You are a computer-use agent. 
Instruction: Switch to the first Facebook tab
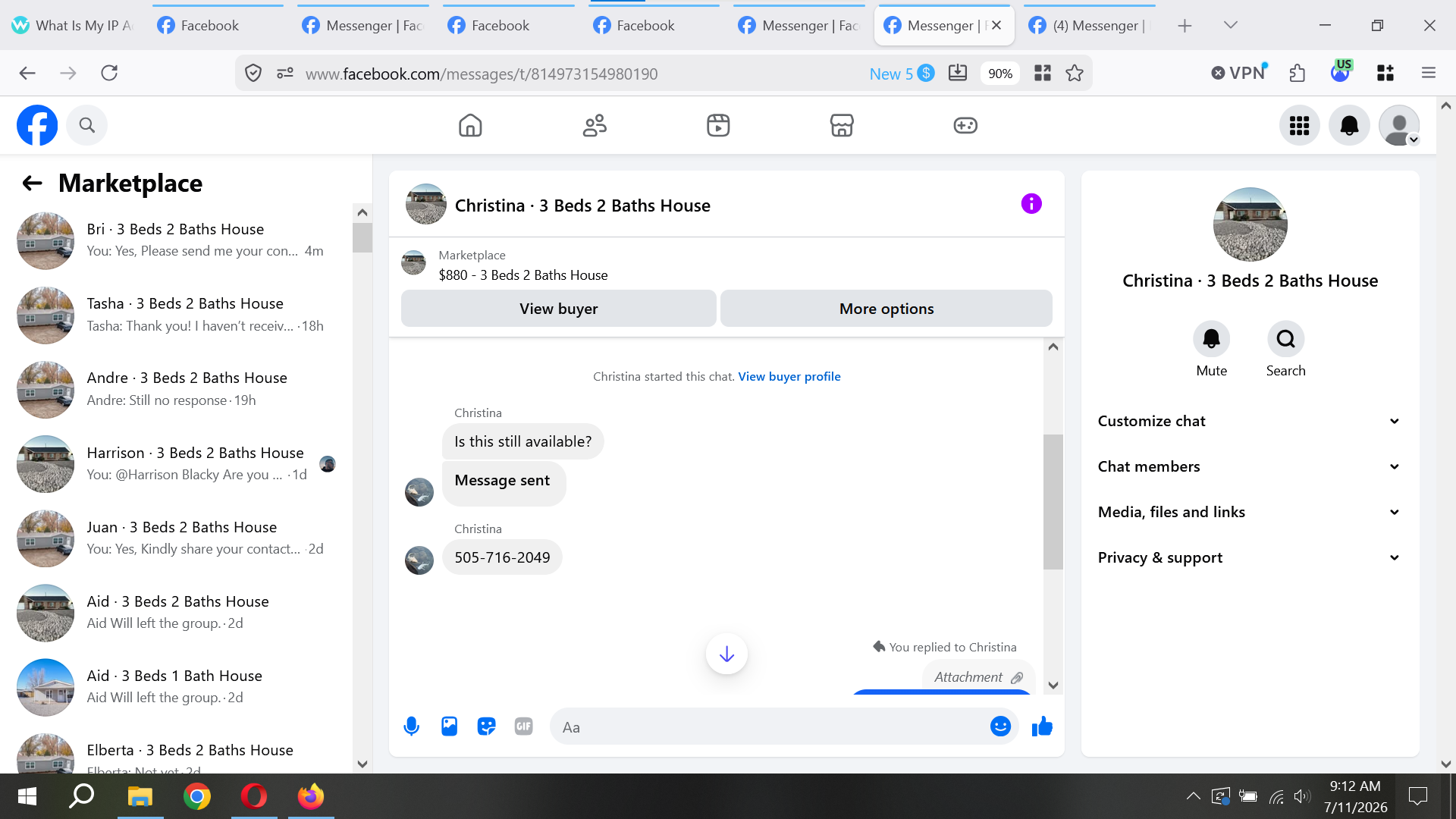pos(218,25)
